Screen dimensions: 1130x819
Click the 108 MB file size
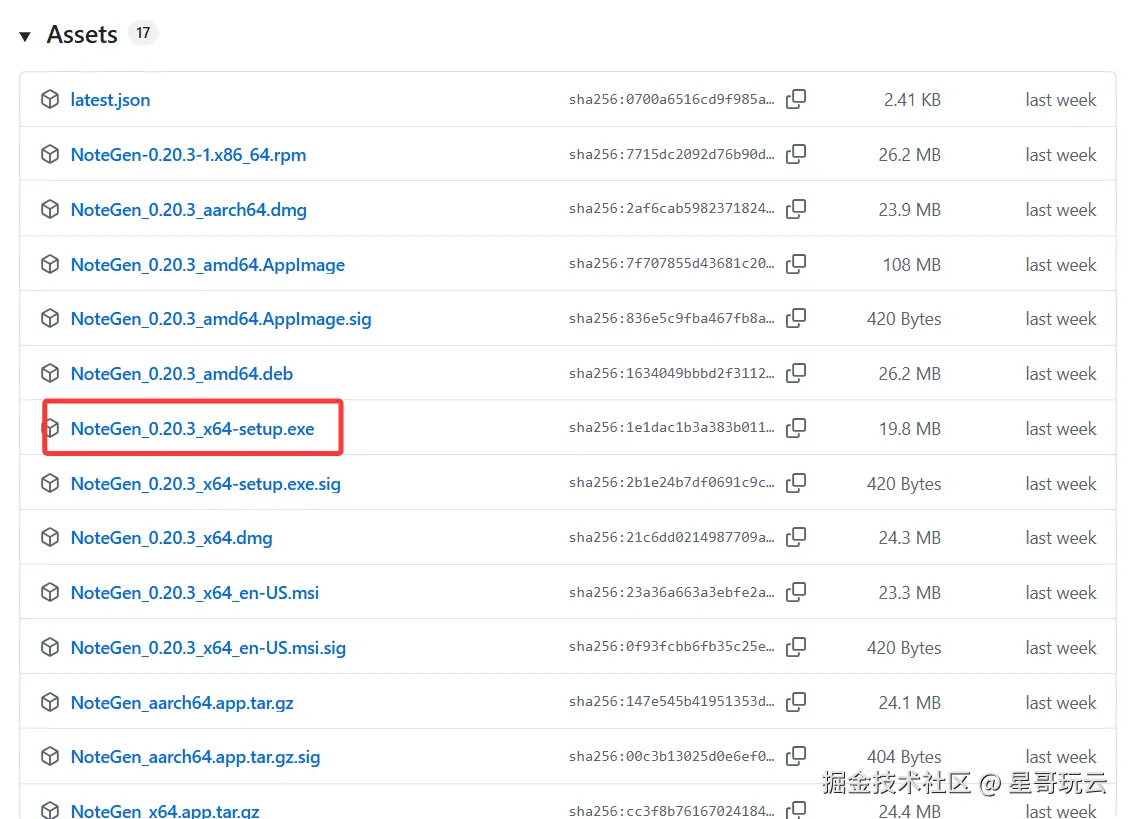[x=912, y=265]
